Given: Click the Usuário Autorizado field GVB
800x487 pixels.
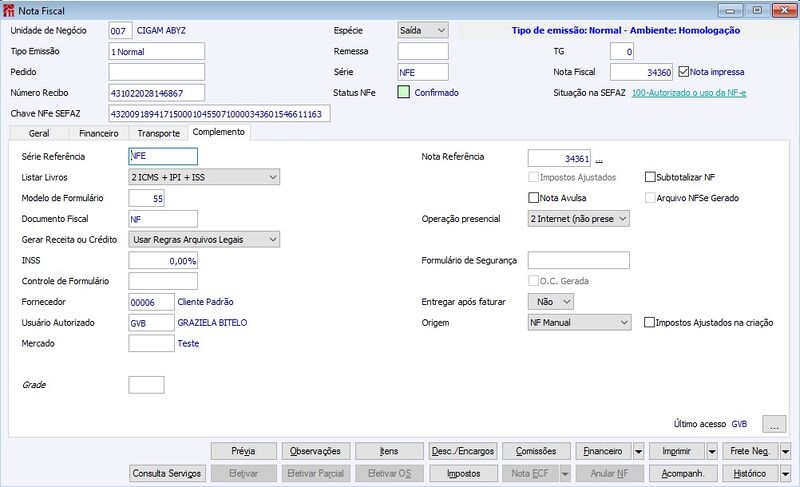Looking at the screenshot, I should [152, 323].
